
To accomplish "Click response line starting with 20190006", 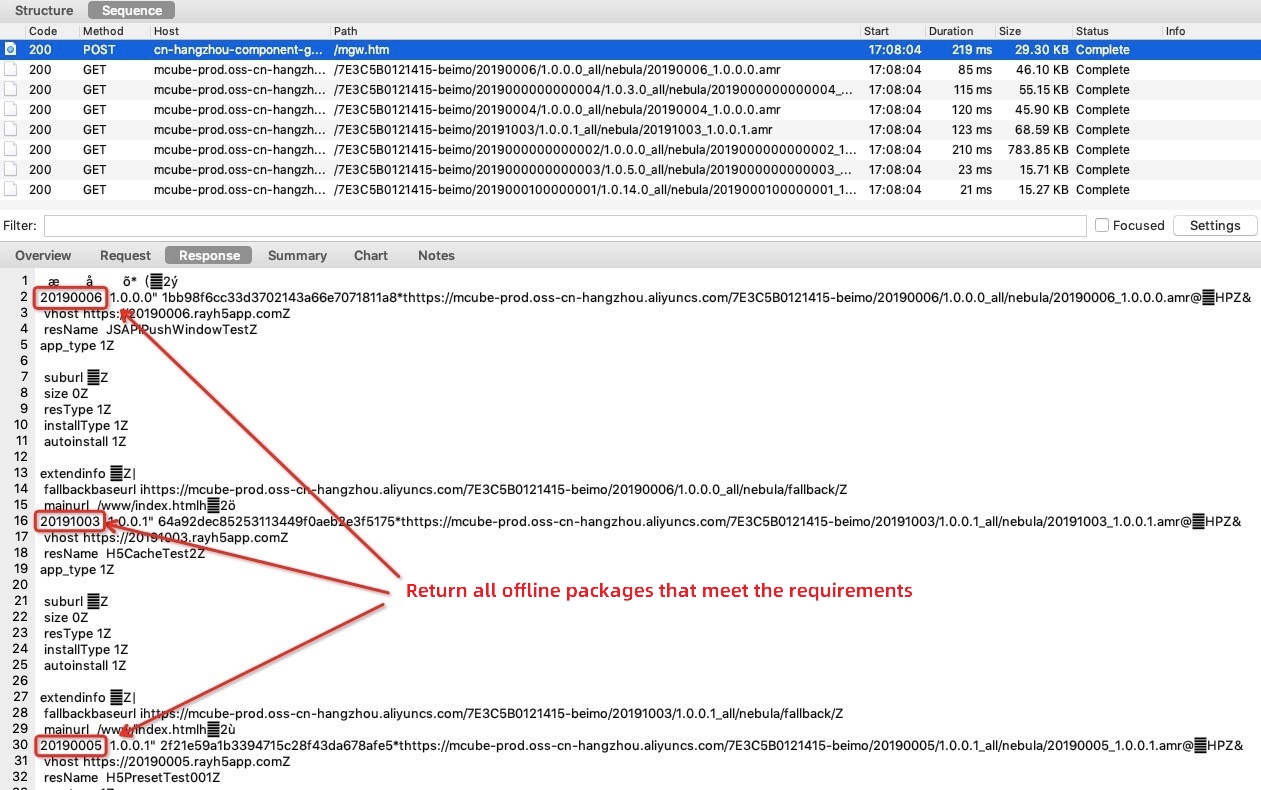I will pyautogui.click(x=645, y=298).
